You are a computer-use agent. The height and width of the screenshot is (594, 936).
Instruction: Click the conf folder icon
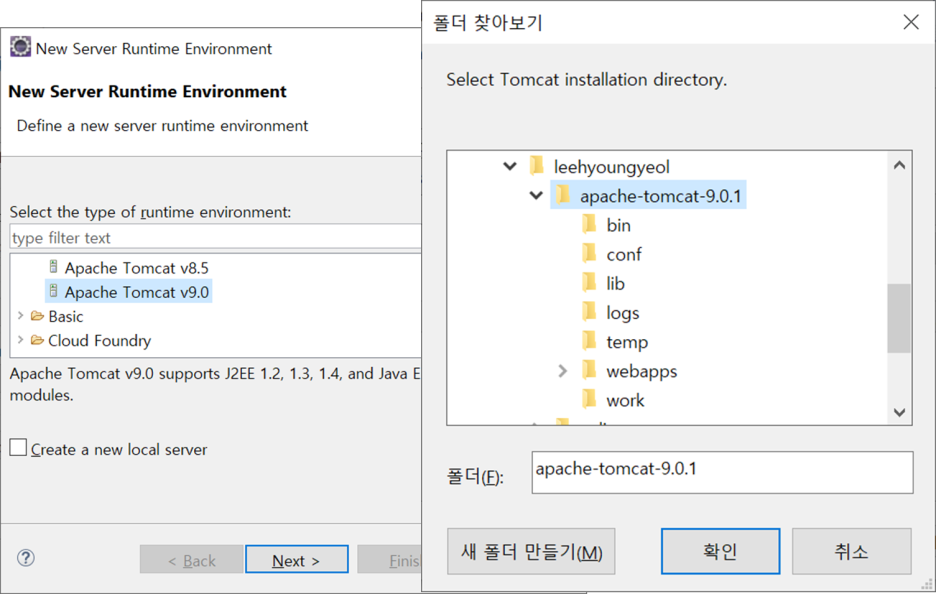pyautogui.click(x=590, y=253)
